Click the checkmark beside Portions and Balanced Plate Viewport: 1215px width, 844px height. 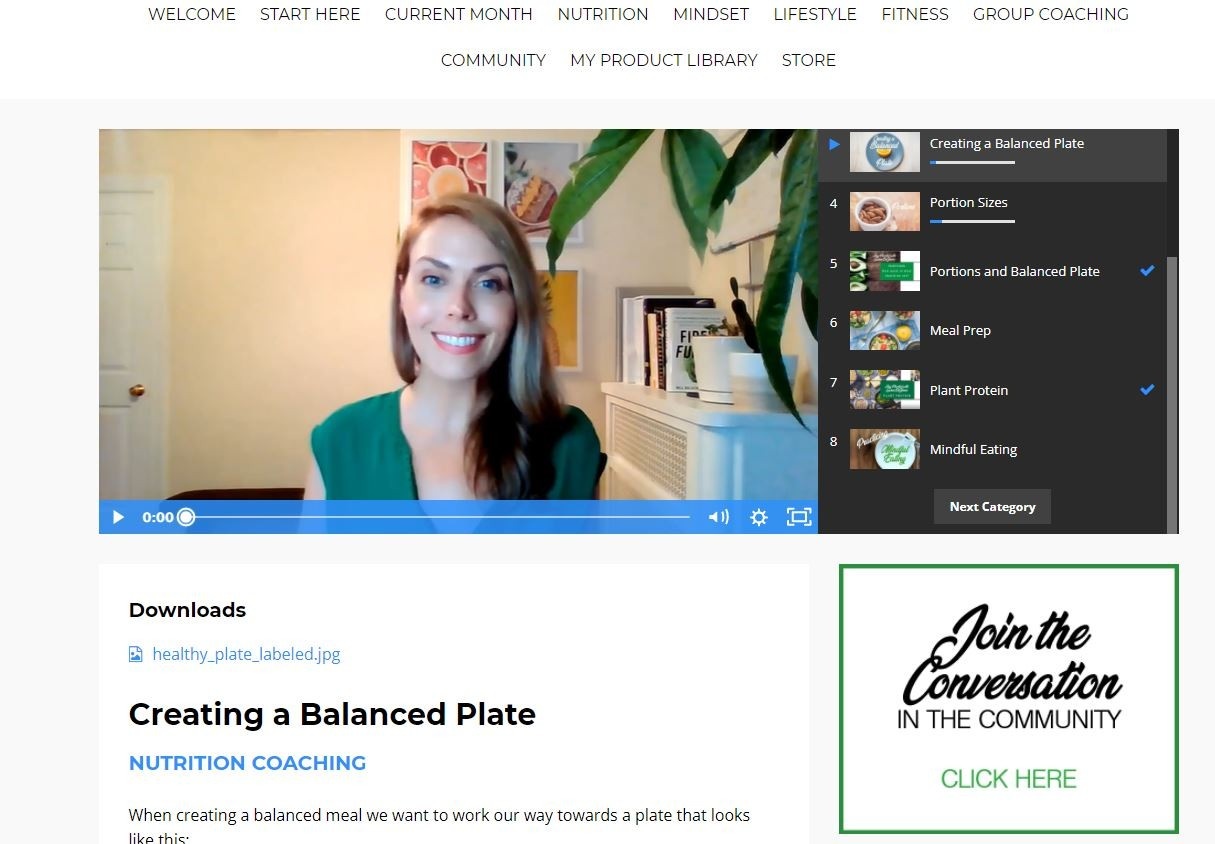[x=1147, y=271]
